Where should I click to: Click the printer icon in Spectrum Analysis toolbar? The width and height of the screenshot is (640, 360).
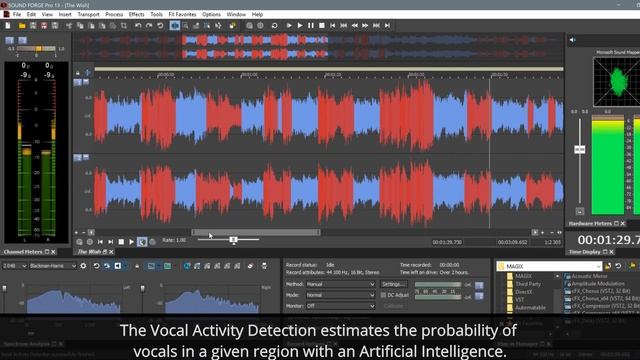[x=264, y=266]
